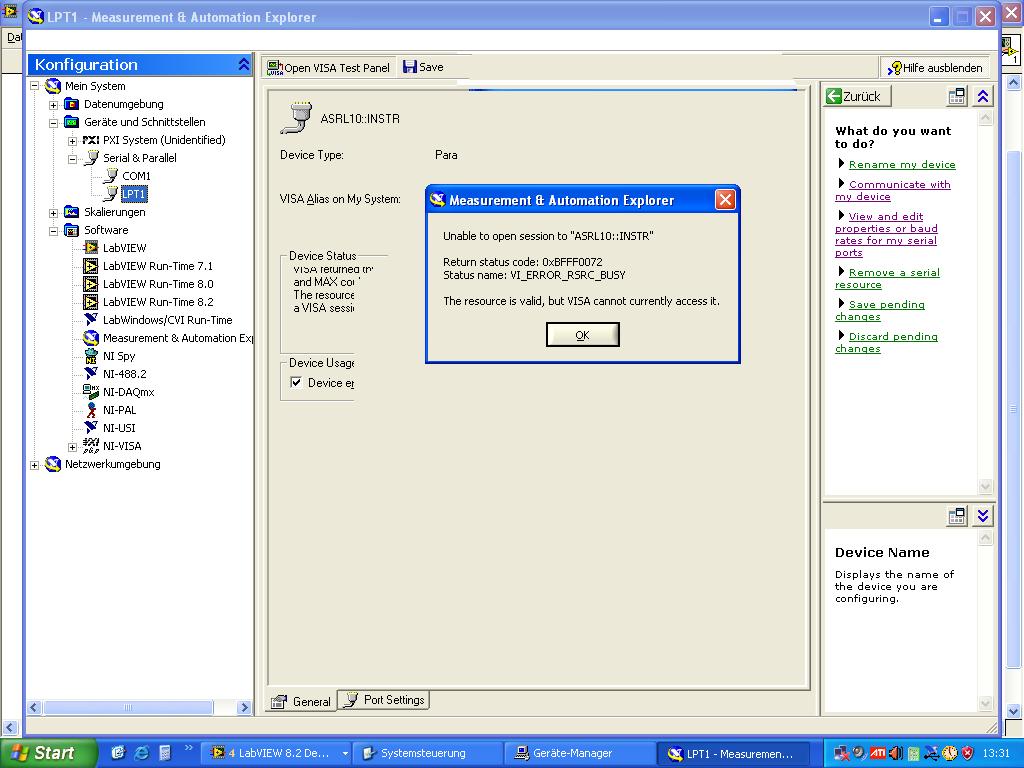Select the Netzwerkumgebung icon
1024x768 pixels.
click(53, 464)
